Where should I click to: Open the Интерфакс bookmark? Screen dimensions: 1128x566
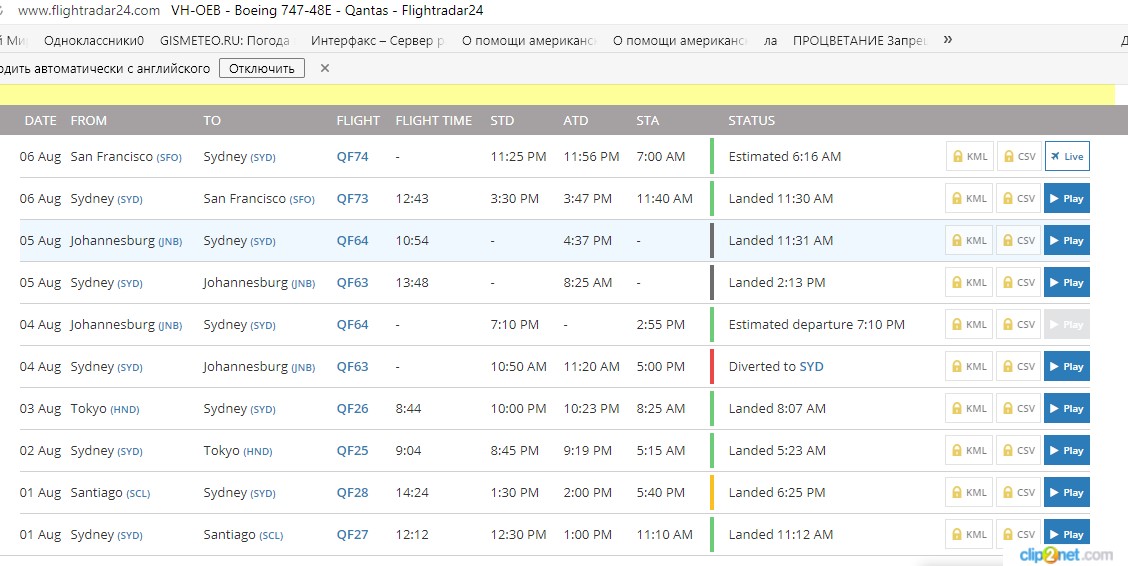tap(378, 41)
